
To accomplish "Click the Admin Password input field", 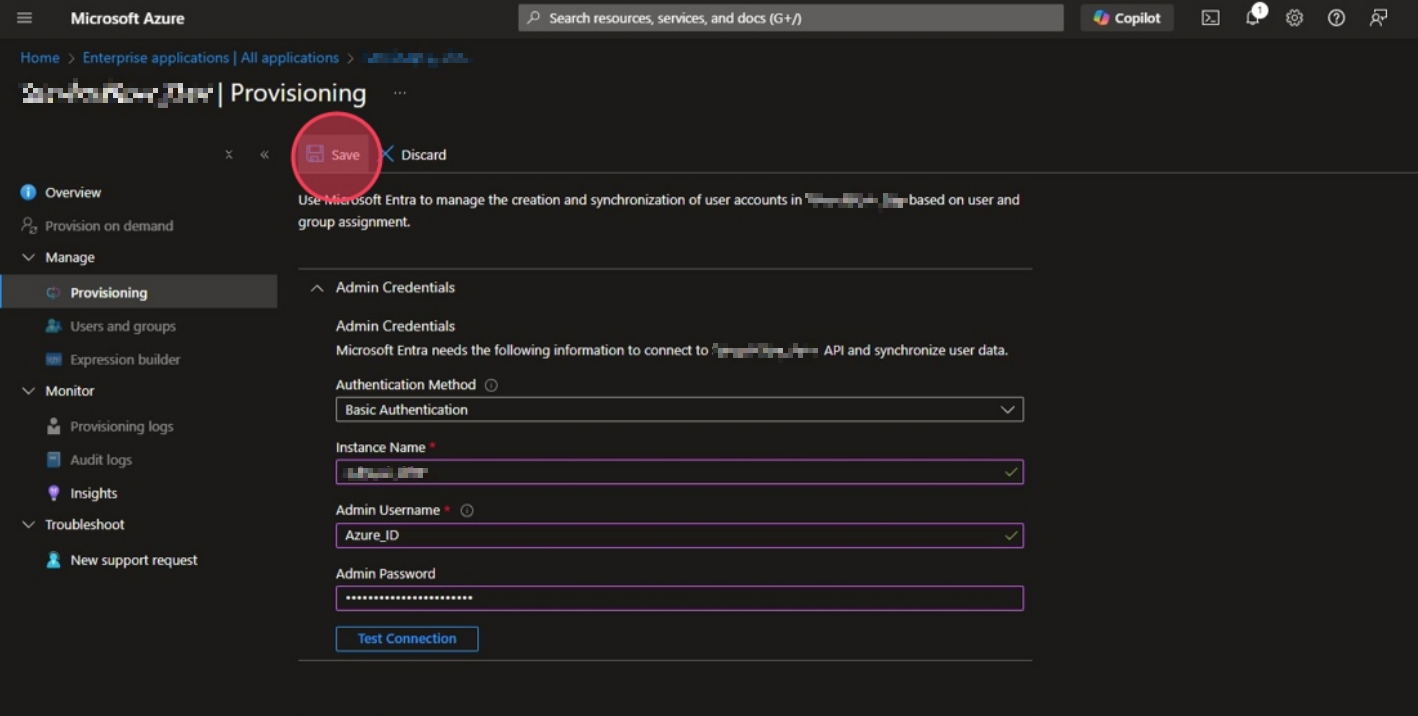I will tap(680, 598).
